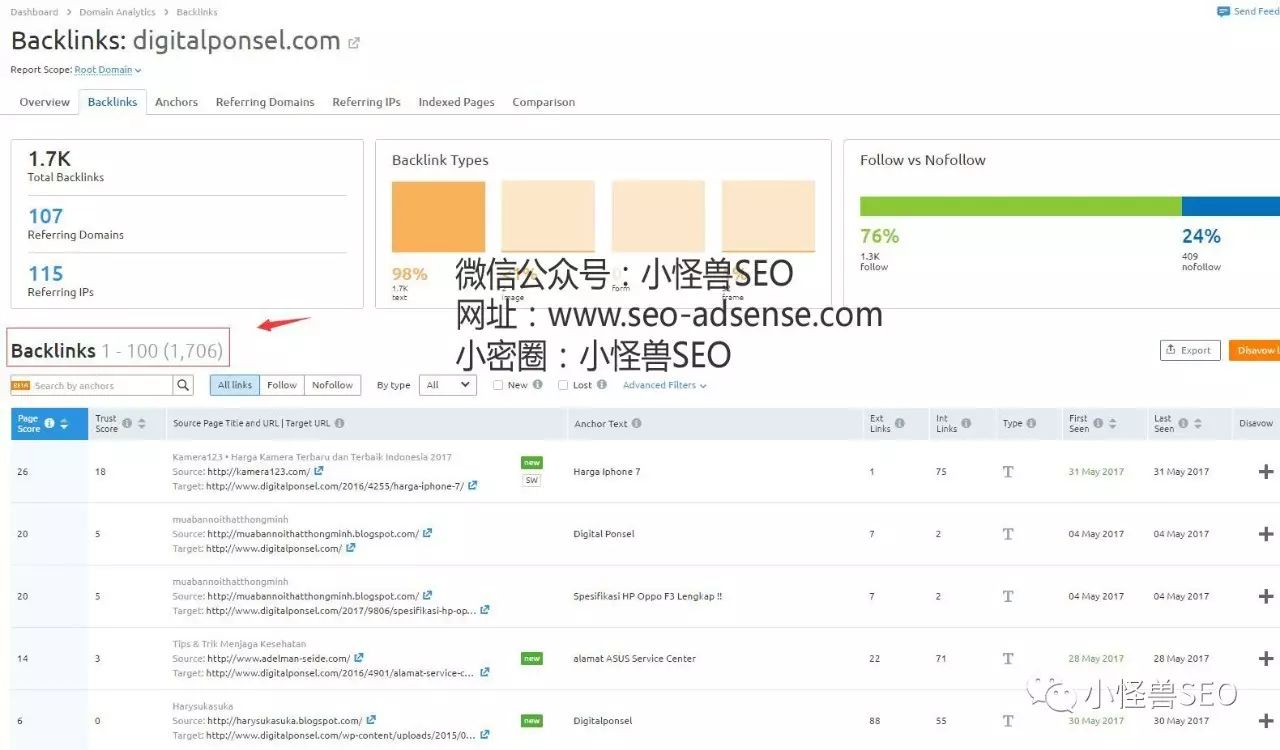
Task: Open the 115 Referring IPs link
Action: (46, 274)
